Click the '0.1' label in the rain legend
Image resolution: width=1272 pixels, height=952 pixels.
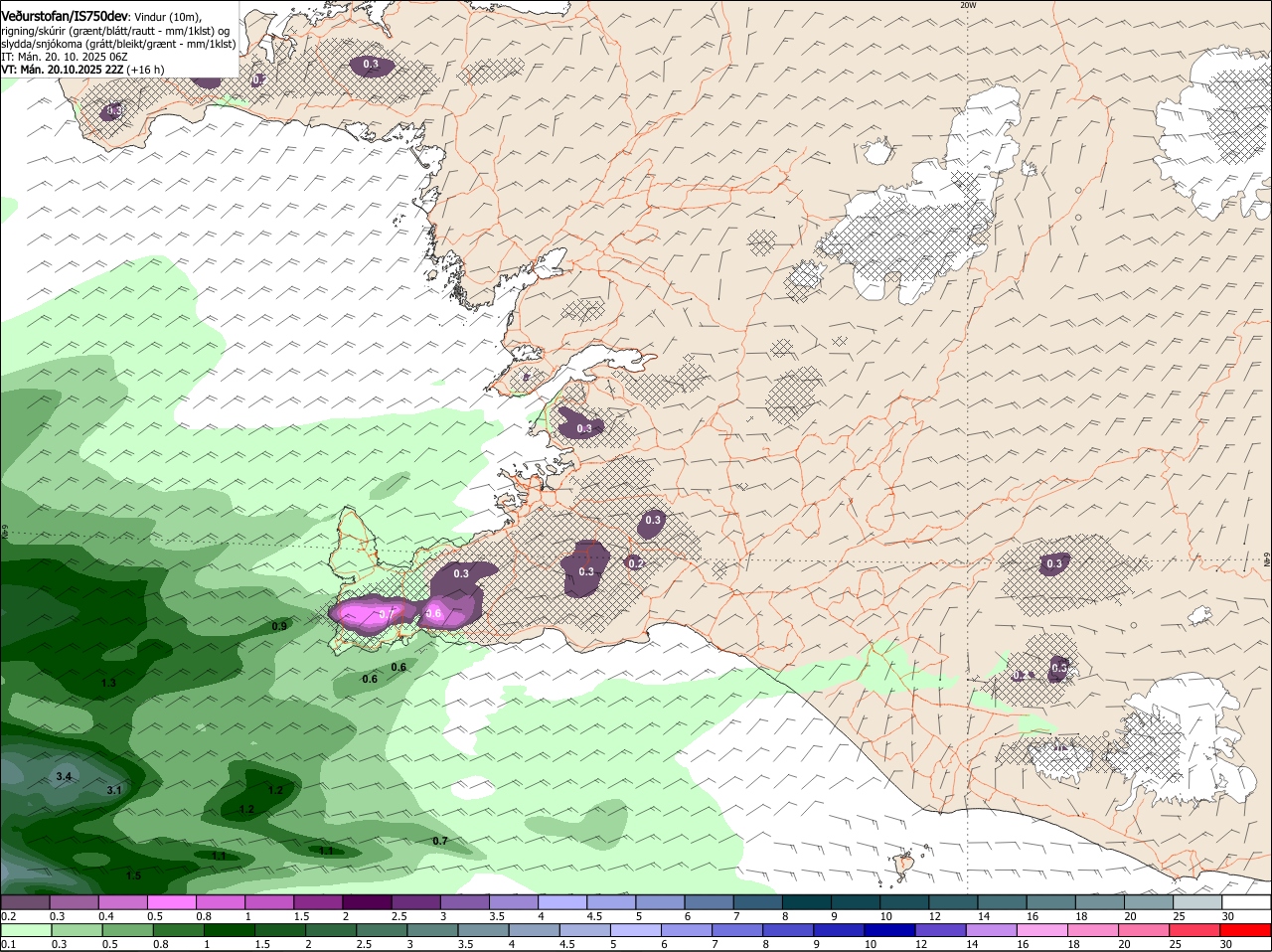click(8, 944)
